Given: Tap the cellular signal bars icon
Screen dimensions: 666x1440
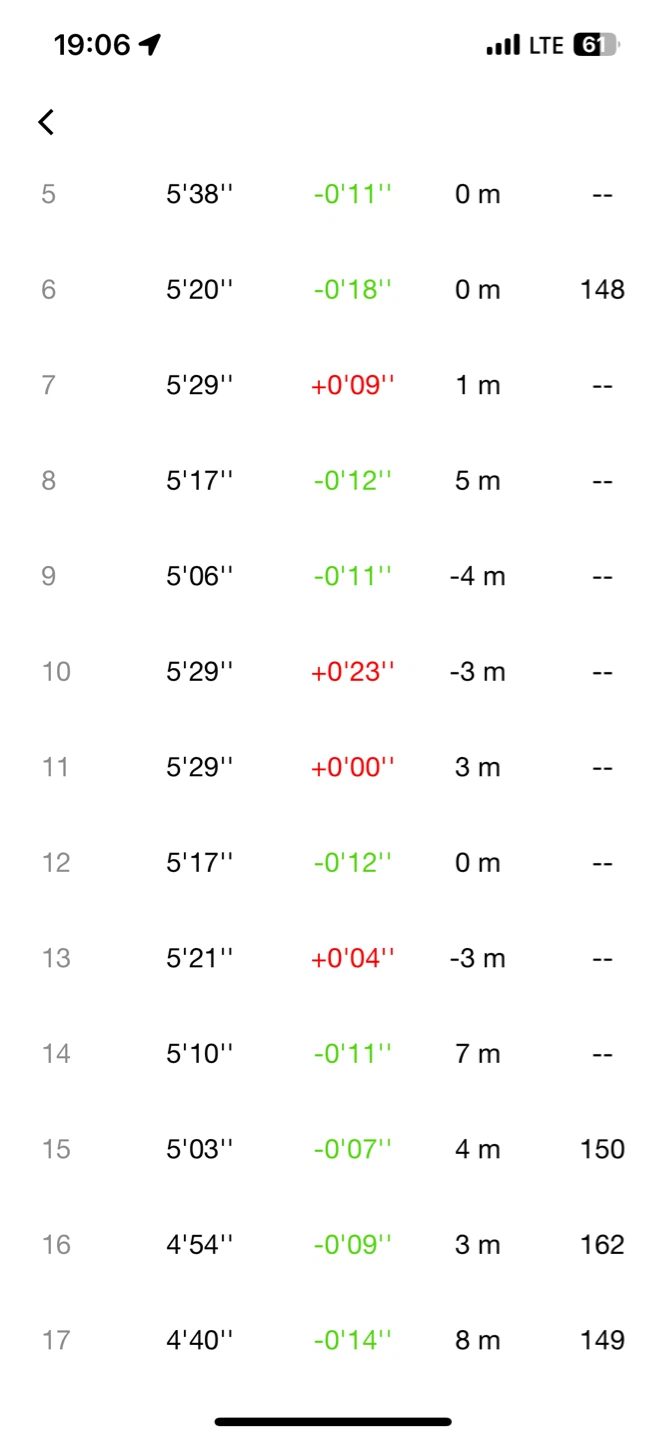Looking at the screenshot, I should click(503, 45).
